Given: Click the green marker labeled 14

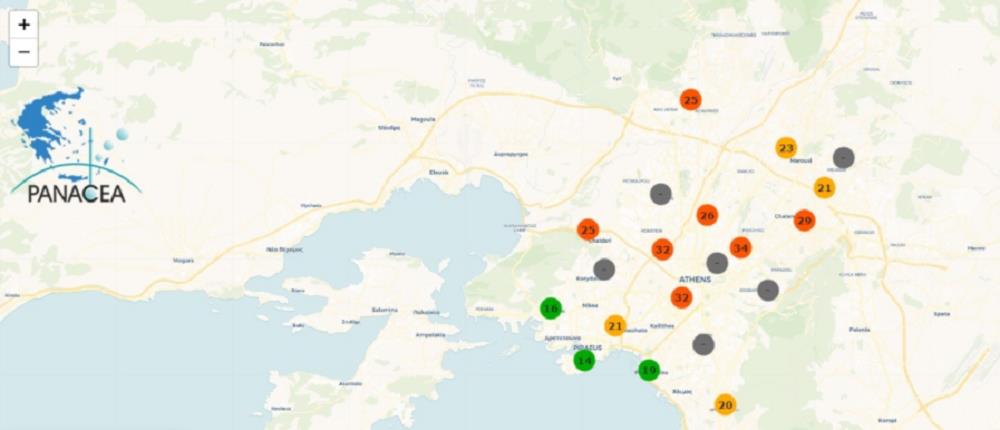Looking at the screenshot, I should (584, 360).
